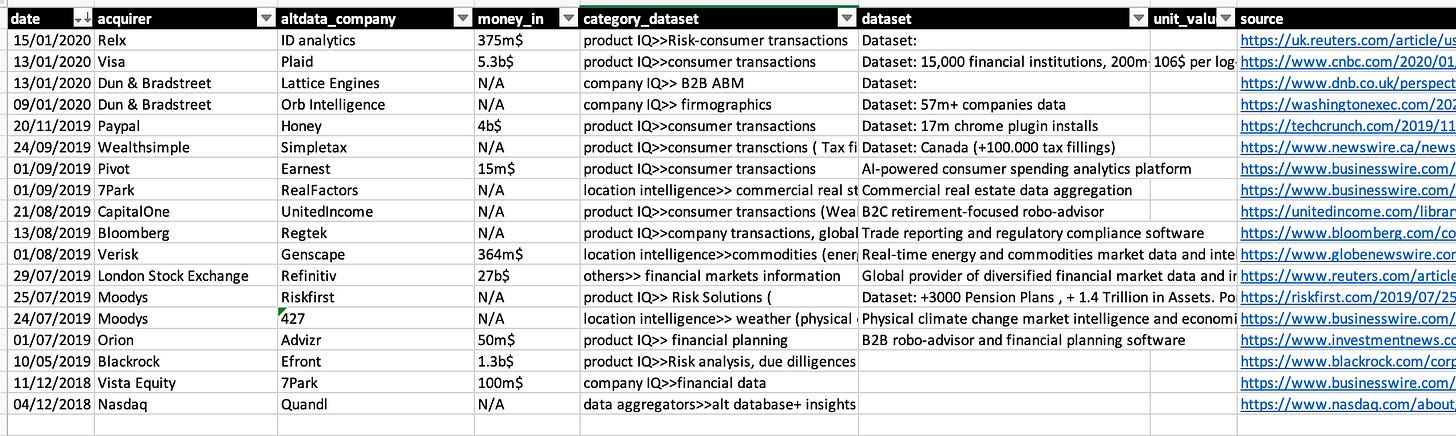Open the category_dataset filter dropdown
This screenshot has height=436, width=1456.
tap(847, 19)
